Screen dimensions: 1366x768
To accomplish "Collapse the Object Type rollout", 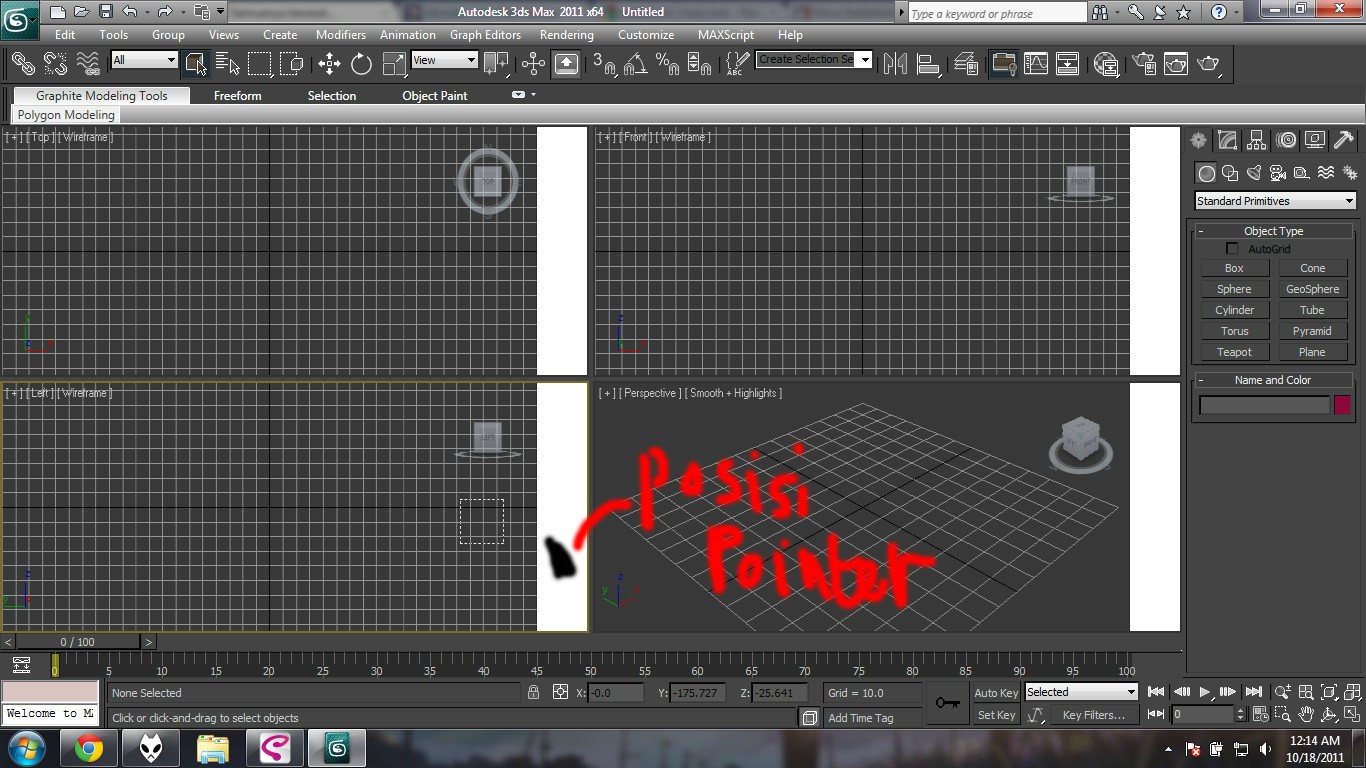I will (x=1273, y=231).
